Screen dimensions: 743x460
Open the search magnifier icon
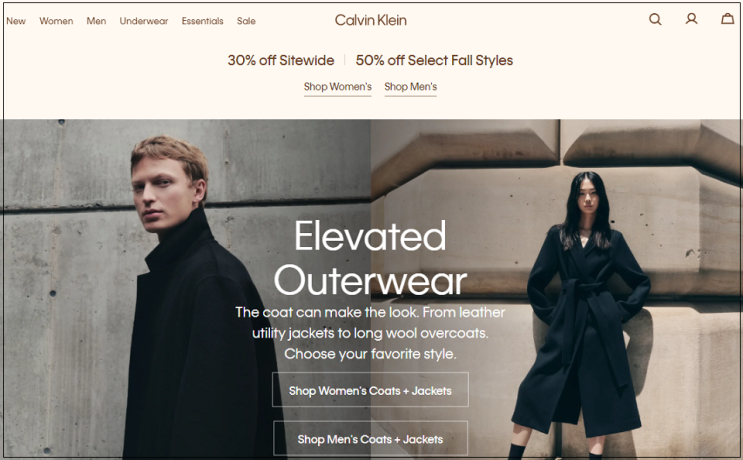pos(655,19)
